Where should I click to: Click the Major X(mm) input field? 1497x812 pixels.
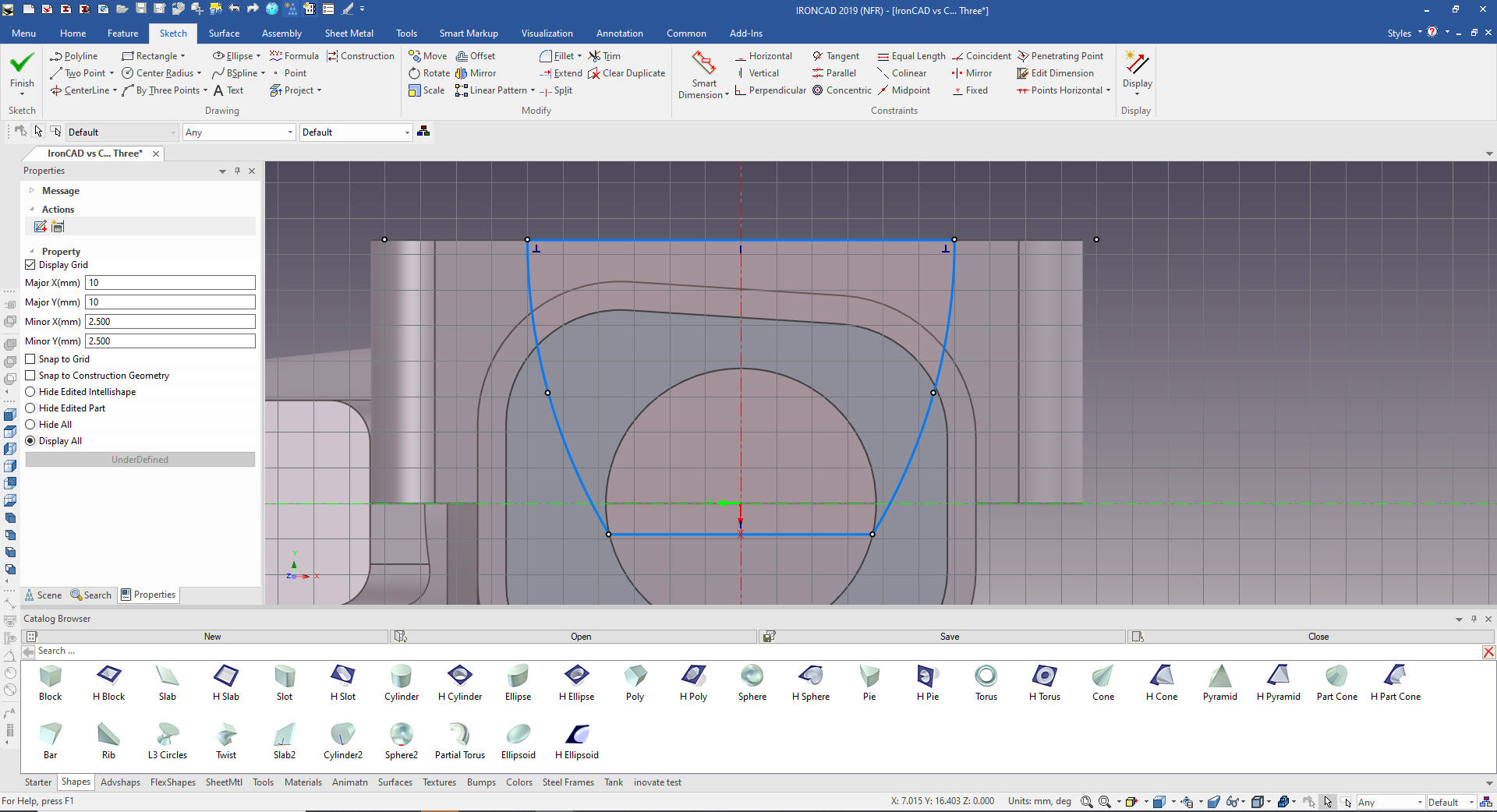click(x=170, y=283)
